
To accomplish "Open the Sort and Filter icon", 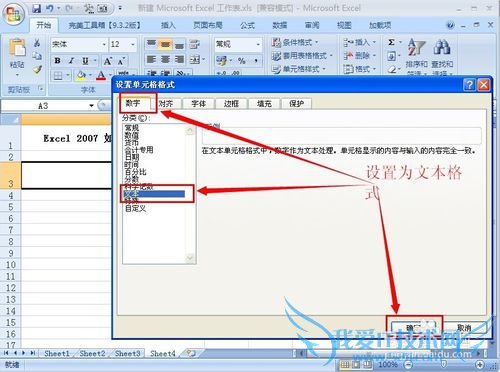I will click(416, 48).
